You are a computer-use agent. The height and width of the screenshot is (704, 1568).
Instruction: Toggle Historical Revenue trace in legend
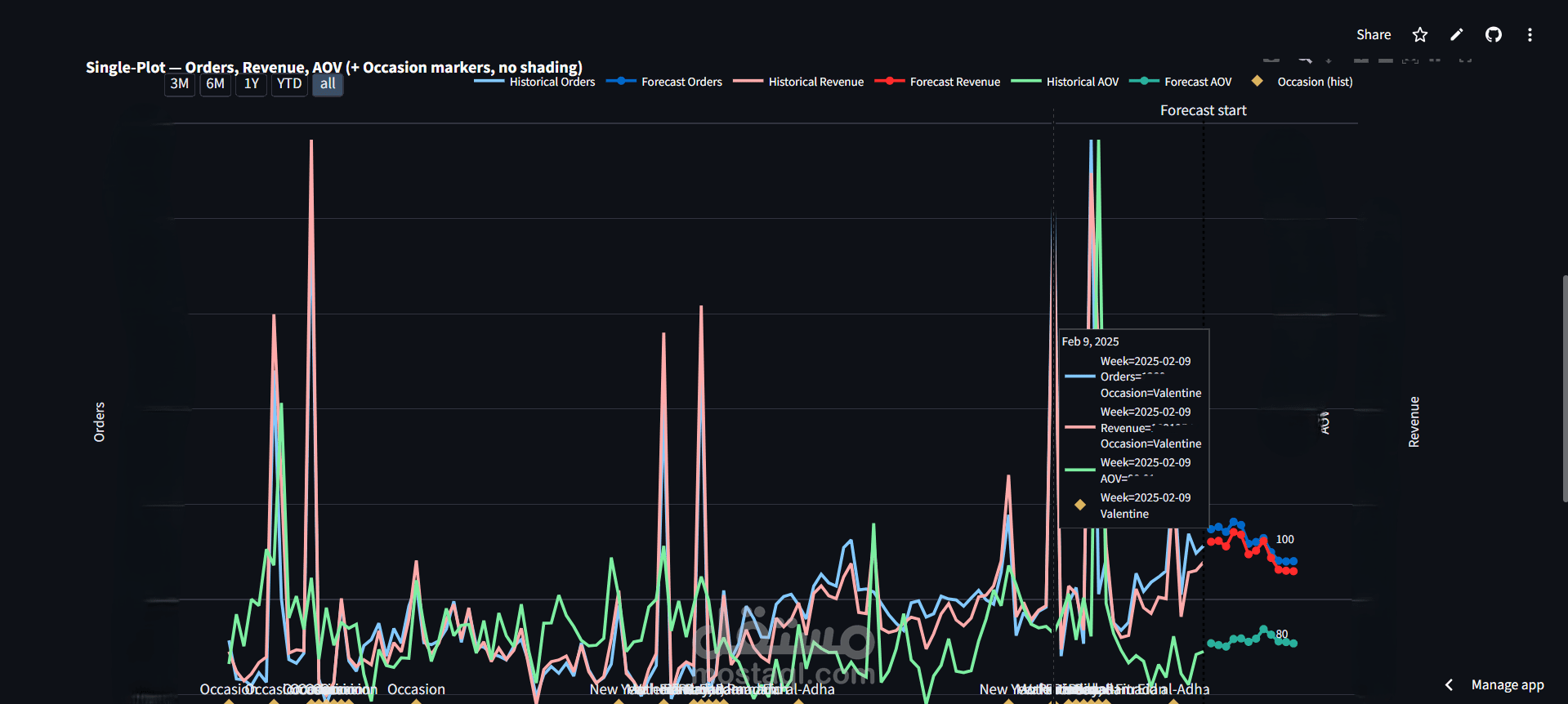pyautogui.click(x=798, y=82)
